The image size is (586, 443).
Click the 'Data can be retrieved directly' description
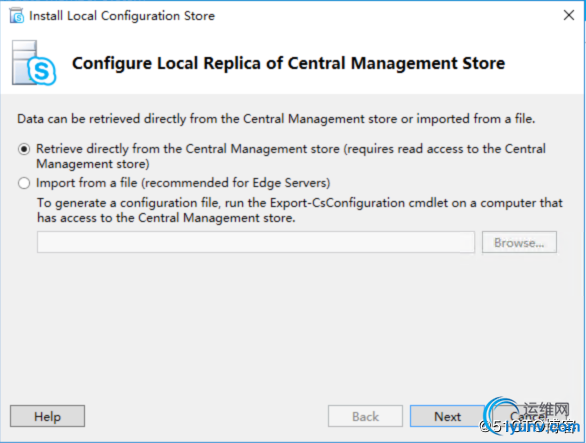pos(276,119)
